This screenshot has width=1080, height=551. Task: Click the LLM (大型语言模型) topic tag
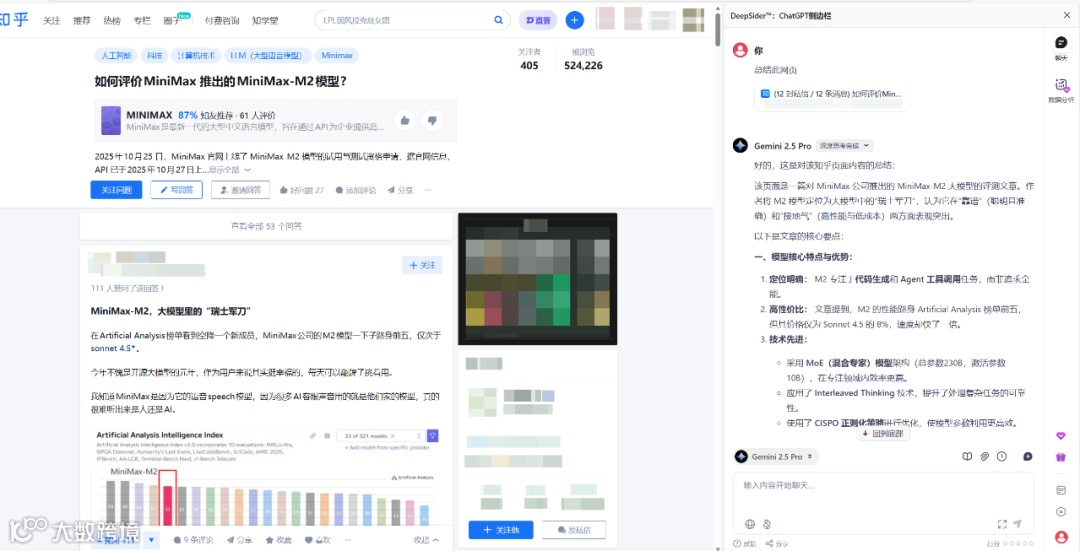point(269,56)
